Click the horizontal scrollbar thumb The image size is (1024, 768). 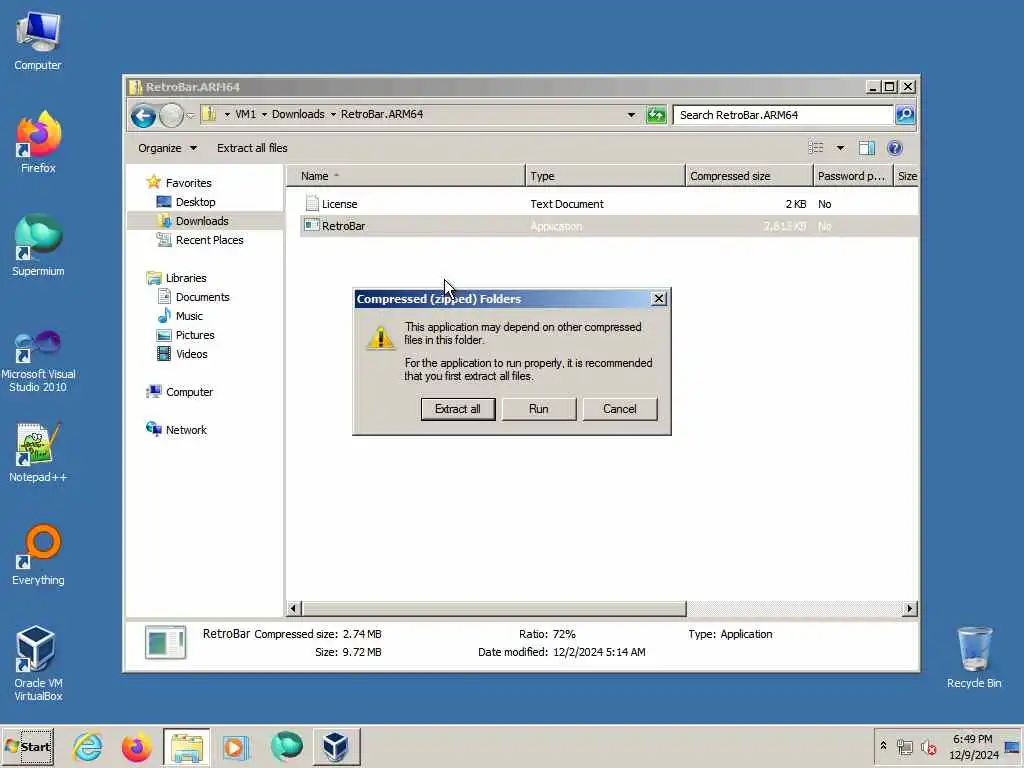click(494, 609)
